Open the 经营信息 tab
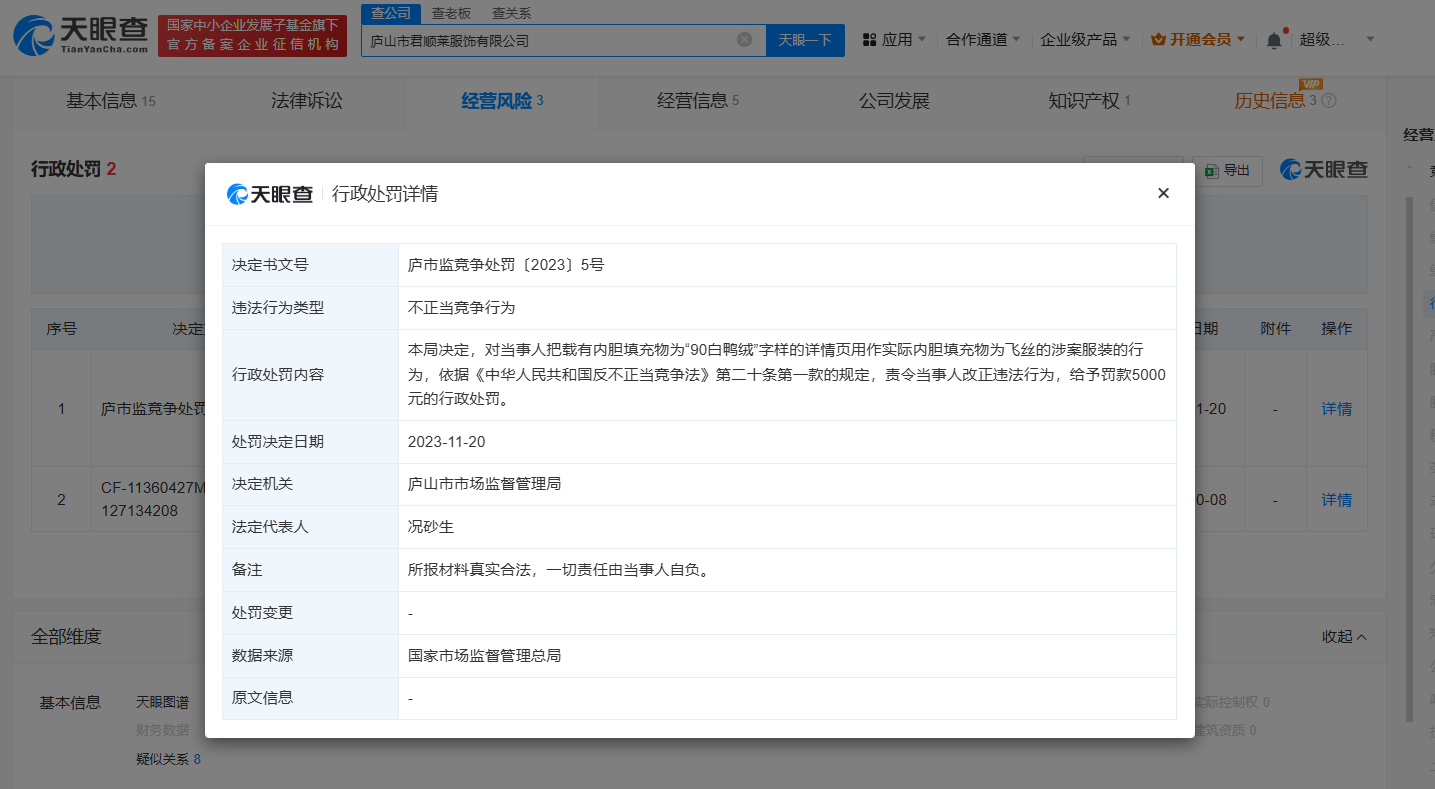 coord(697,101)
